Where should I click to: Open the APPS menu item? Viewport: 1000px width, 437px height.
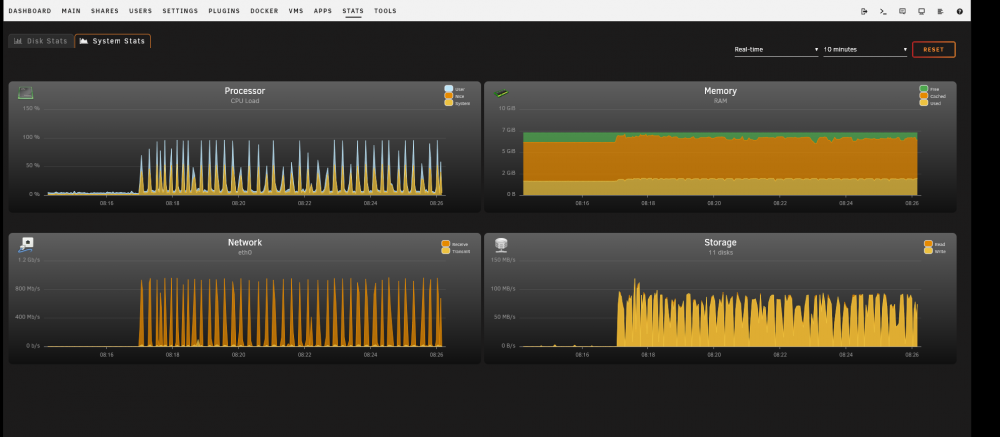point(323,11)
